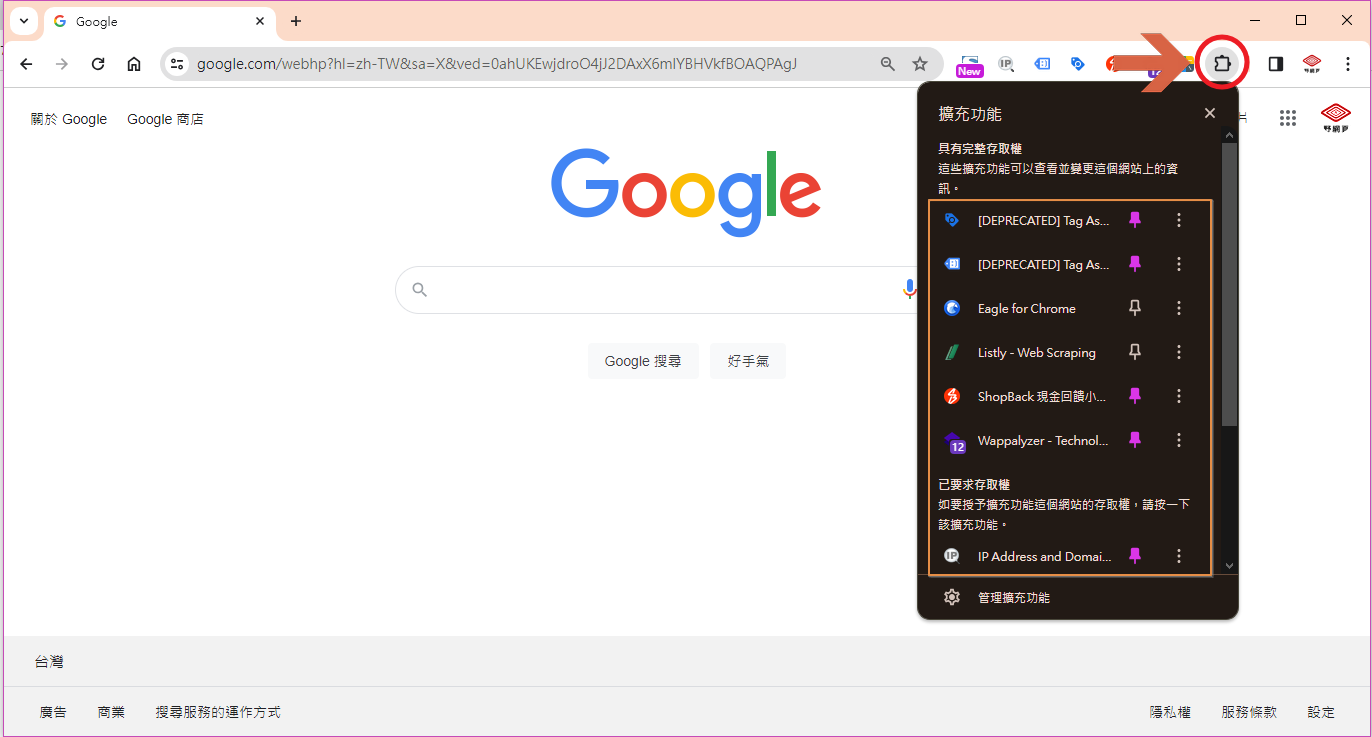Open more options for Listly - Web Scraping
The width and height of the screenshot is (1372, 737).
click(x=1179, y=353)
